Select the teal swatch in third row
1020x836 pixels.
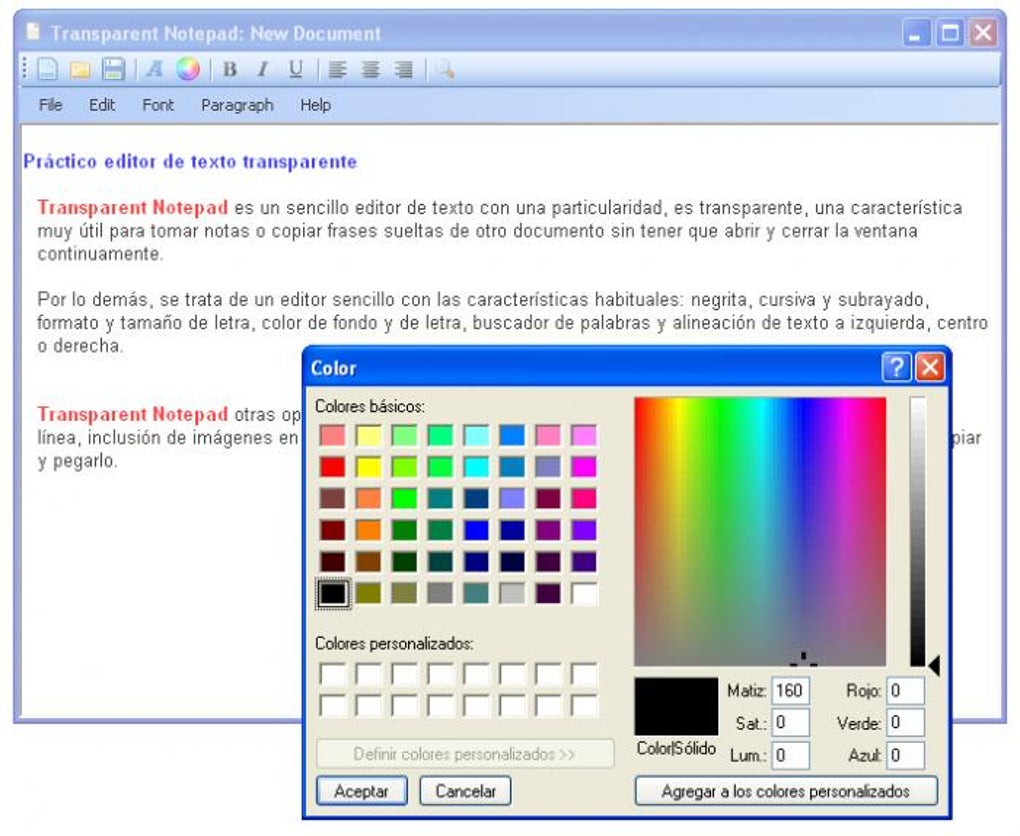pos(440,498)
